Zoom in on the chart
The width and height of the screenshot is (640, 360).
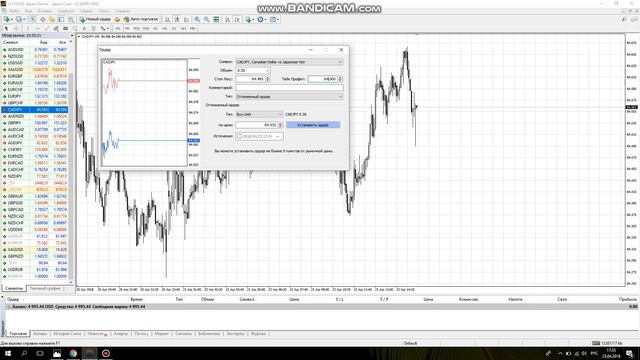pyautogui.click(x=197, y=19)
